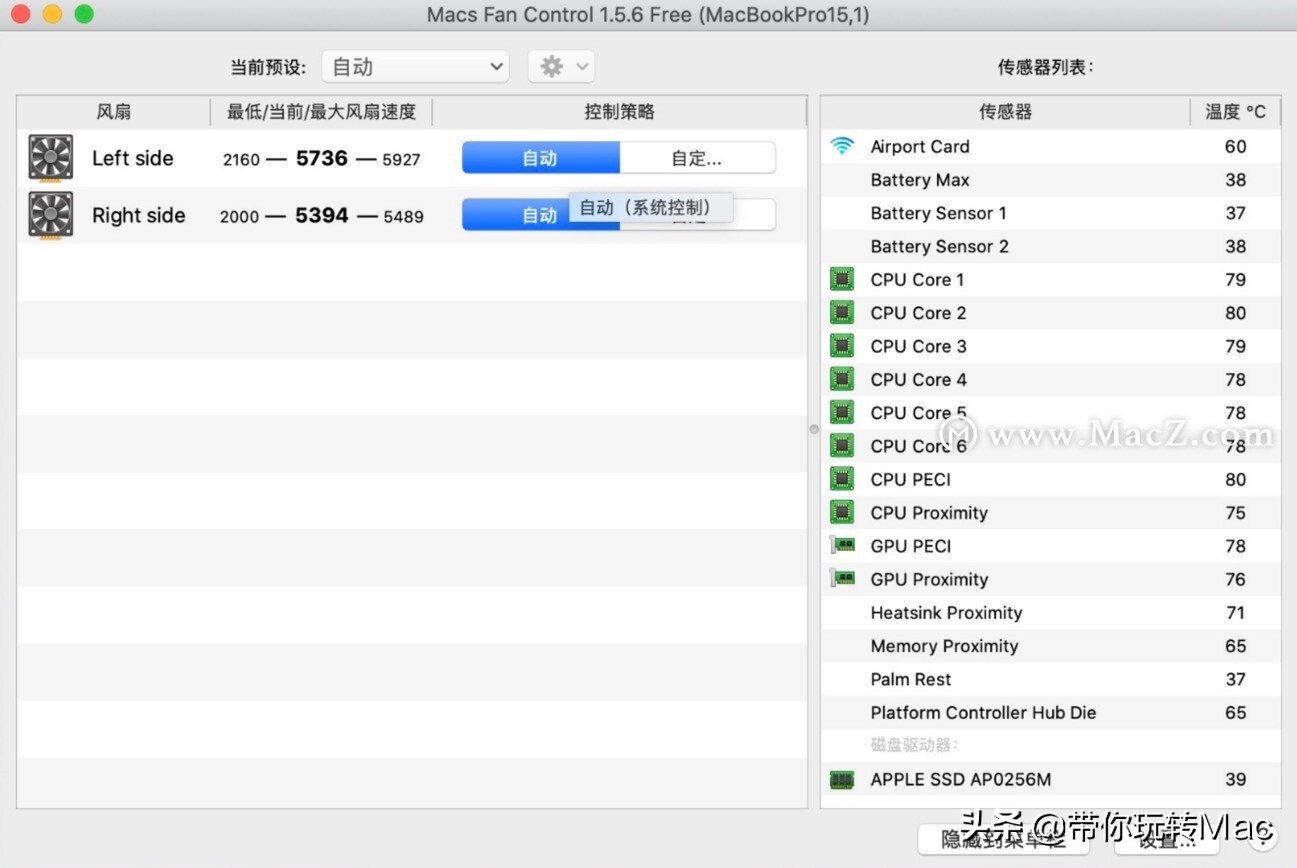
Task: Click the 磁盘驱动器 section label
Action: pos(915,745)
